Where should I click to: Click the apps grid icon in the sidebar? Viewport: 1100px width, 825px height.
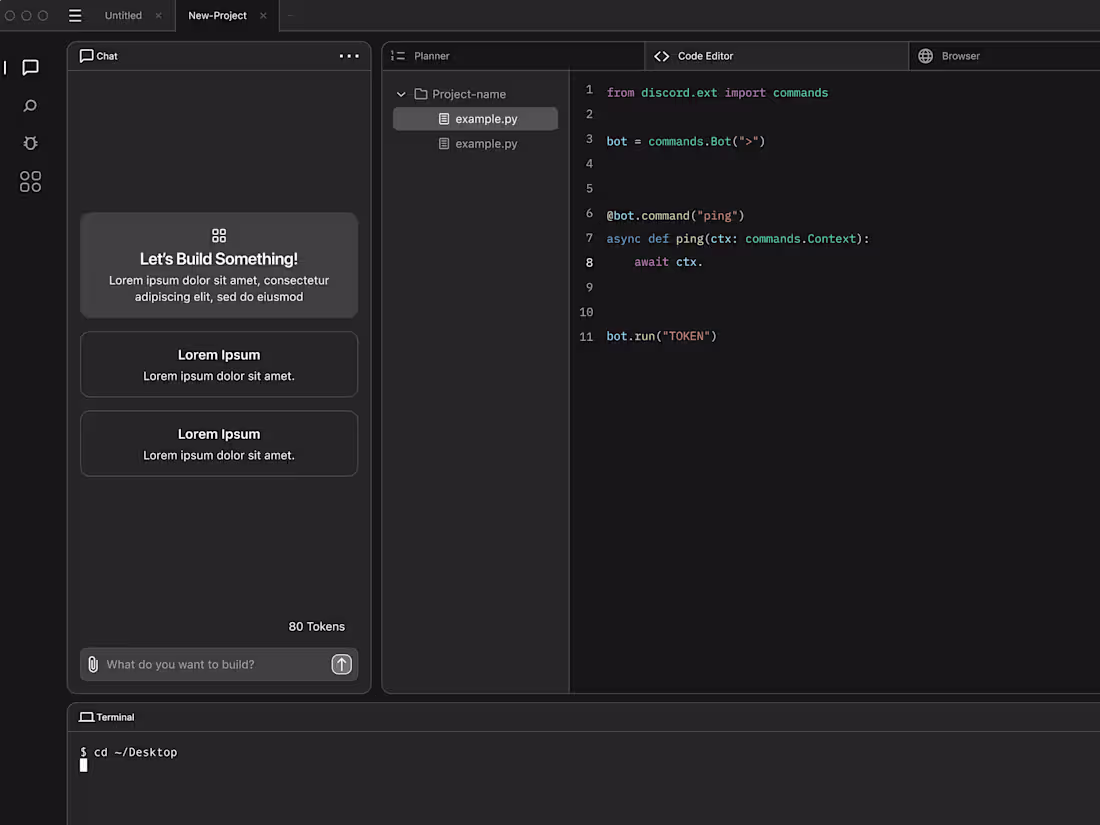tap(29, 181)
